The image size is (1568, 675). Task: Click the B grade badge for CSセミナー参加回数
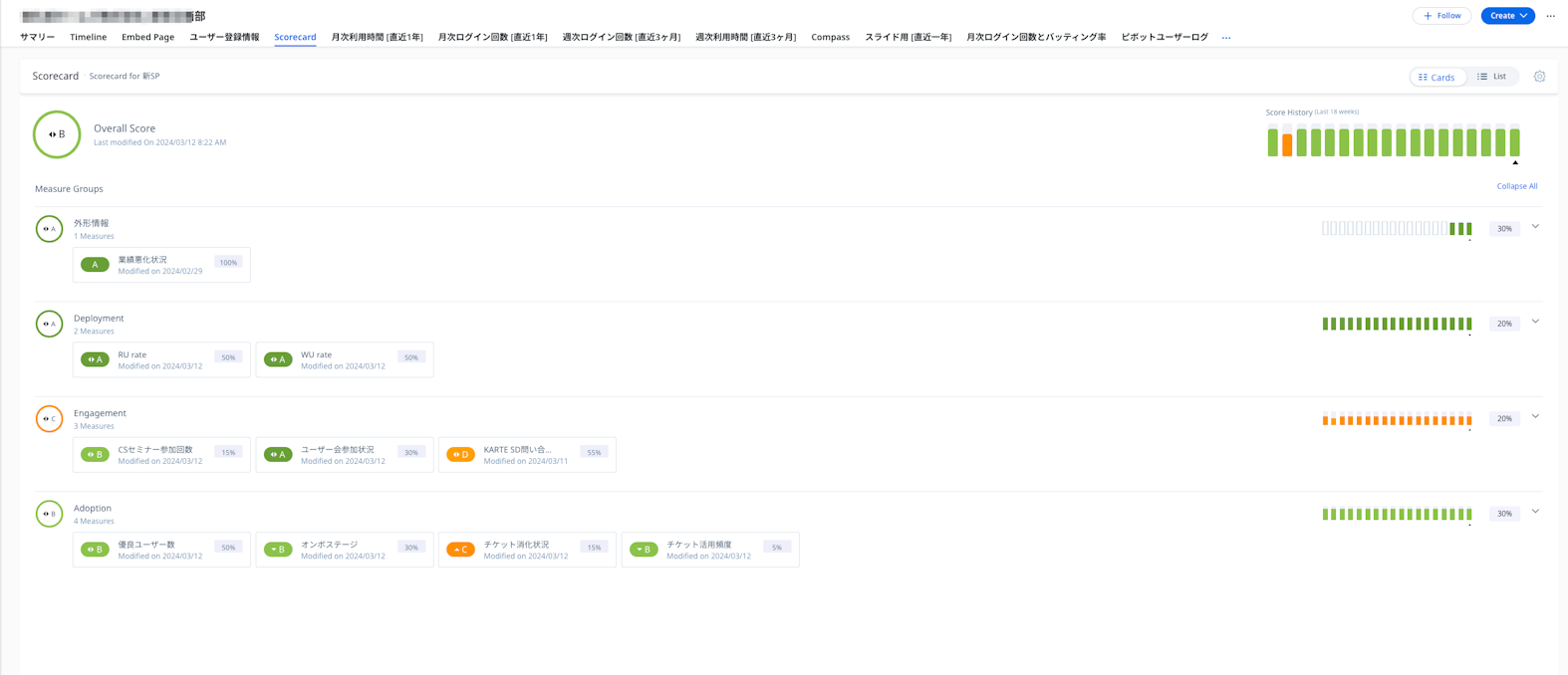(95, 455)
